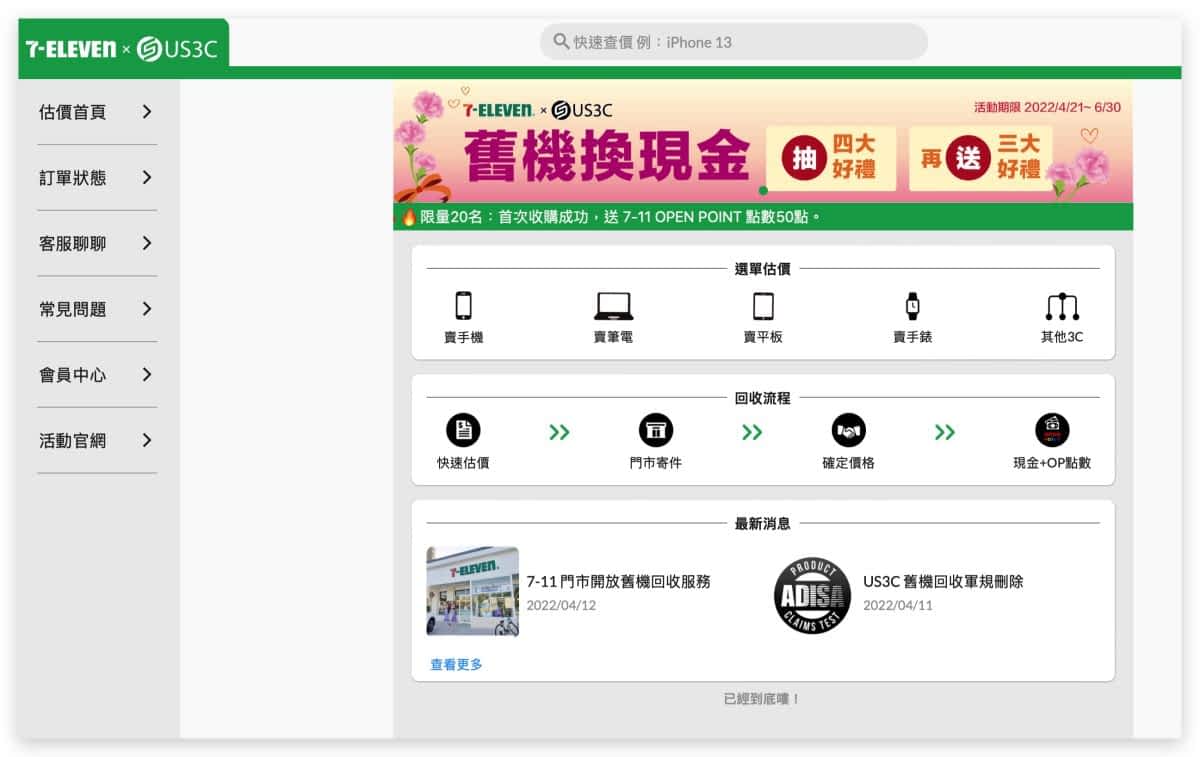Click the 舊機換現金 promotional banner

coord(763,143)
